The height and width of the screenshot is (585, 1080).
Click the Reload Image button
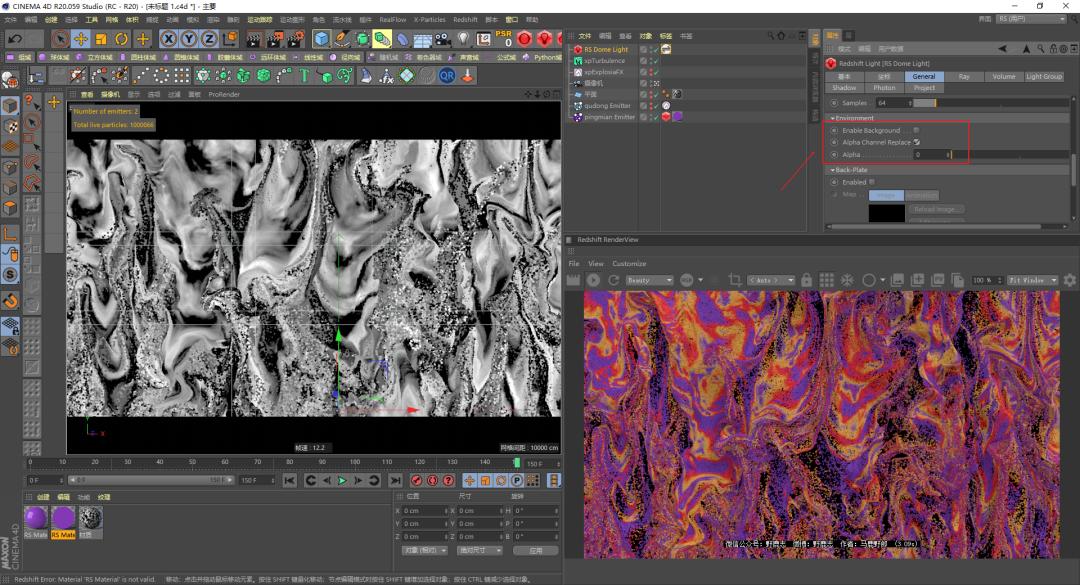pyautogui.click(x=937, y=208)
